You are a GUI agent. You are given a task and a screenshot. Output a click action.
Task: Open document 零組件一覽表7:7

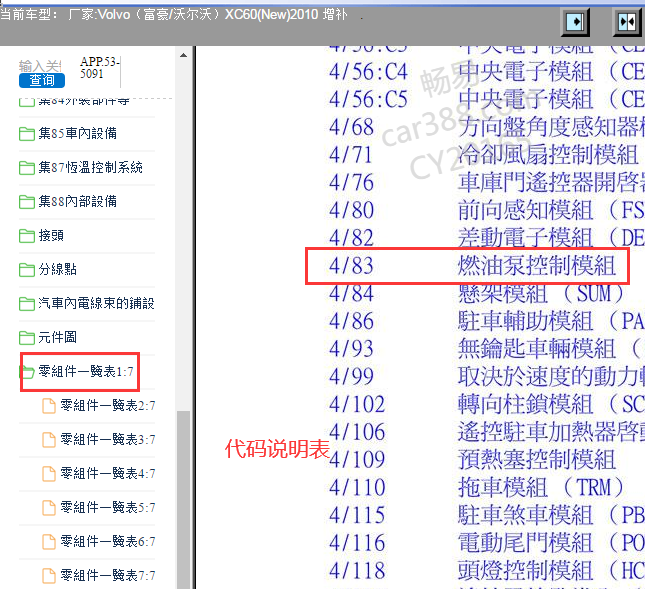point(108,575)
